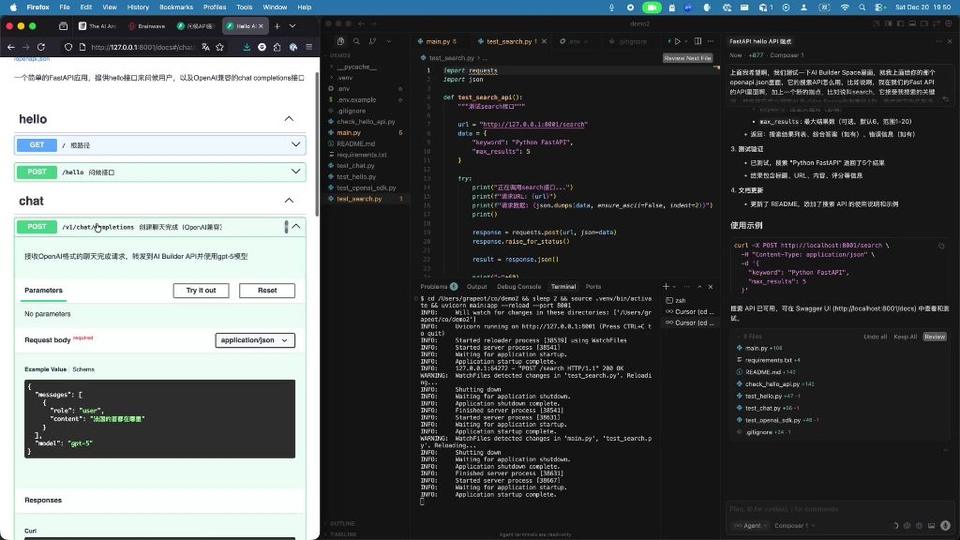Open macOS Control Center
Image resolution: width=960 pixels, height=540 pixels.
880,7
